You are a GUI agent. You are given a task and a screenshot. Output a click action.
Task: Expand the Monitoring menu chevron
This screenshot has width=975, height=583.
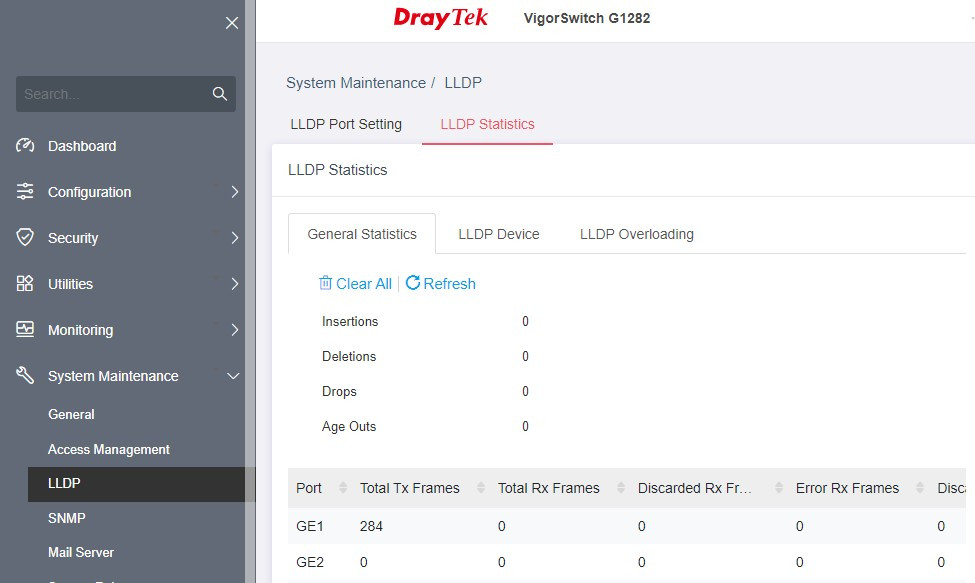point(234,329)
